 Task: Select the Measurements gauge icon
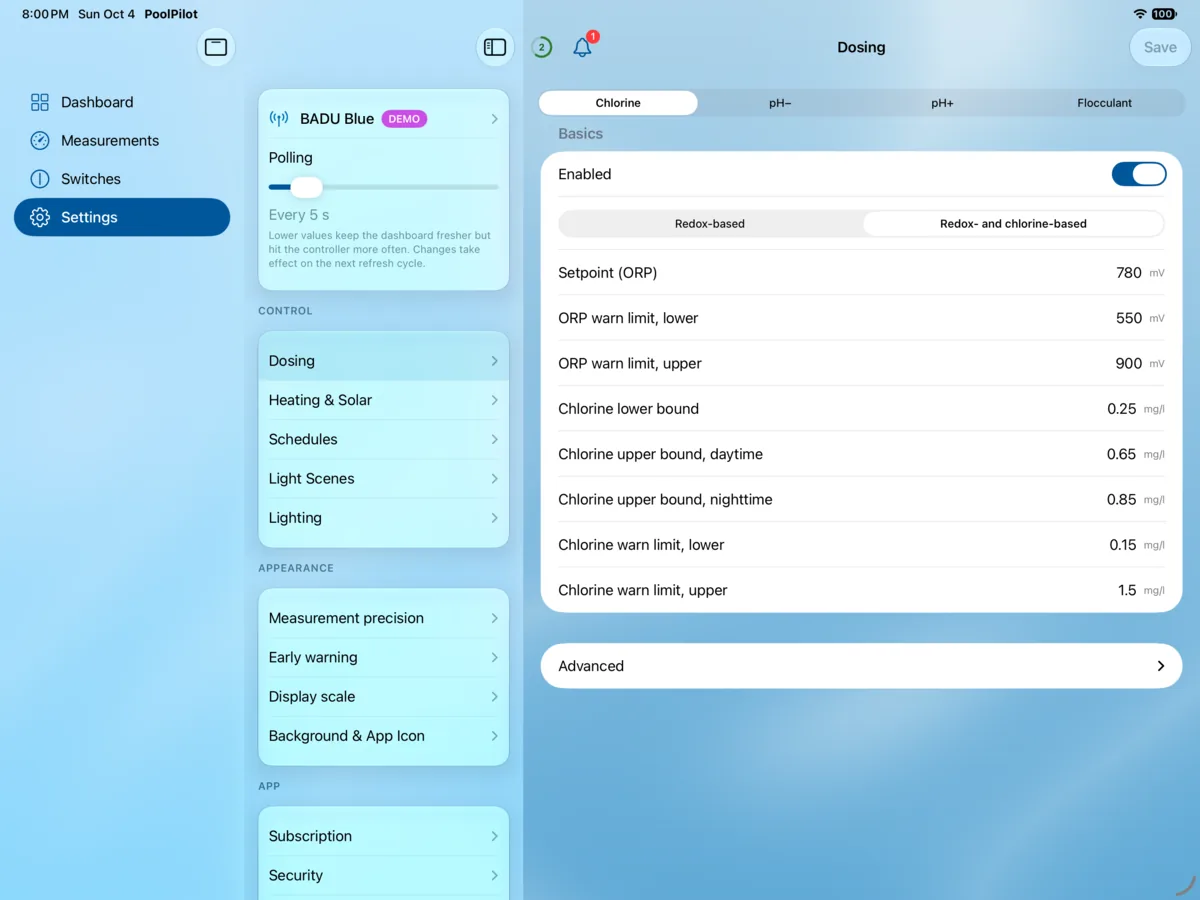click(x=40, y=140)
